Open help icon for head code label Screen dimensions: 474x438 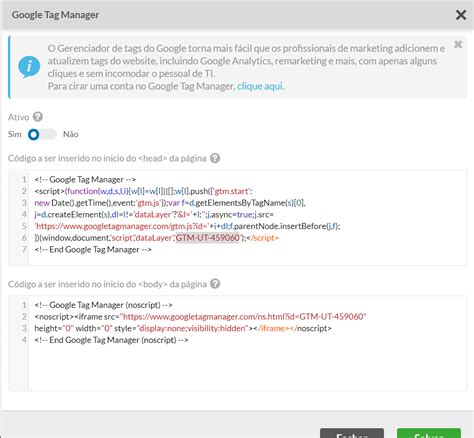(215, 158)
